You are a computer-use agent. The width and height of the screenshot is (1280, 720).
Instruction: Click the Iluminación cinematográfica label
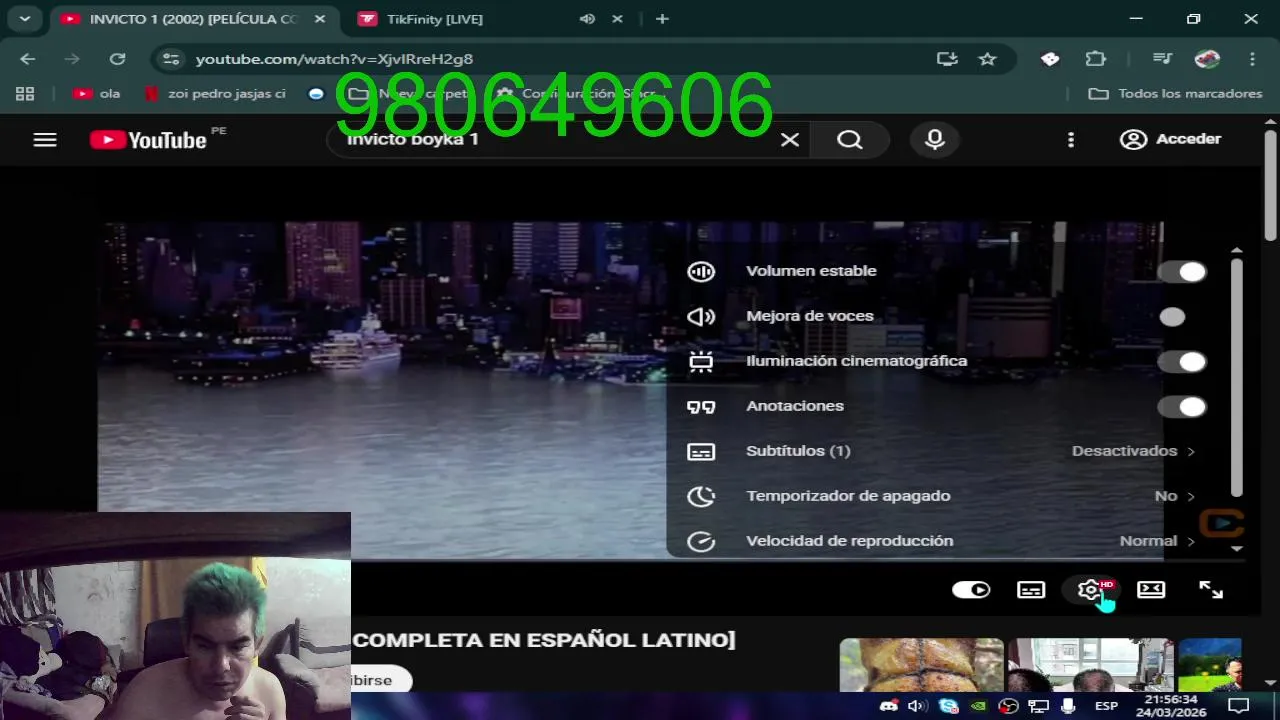click(x=856, y=361)
